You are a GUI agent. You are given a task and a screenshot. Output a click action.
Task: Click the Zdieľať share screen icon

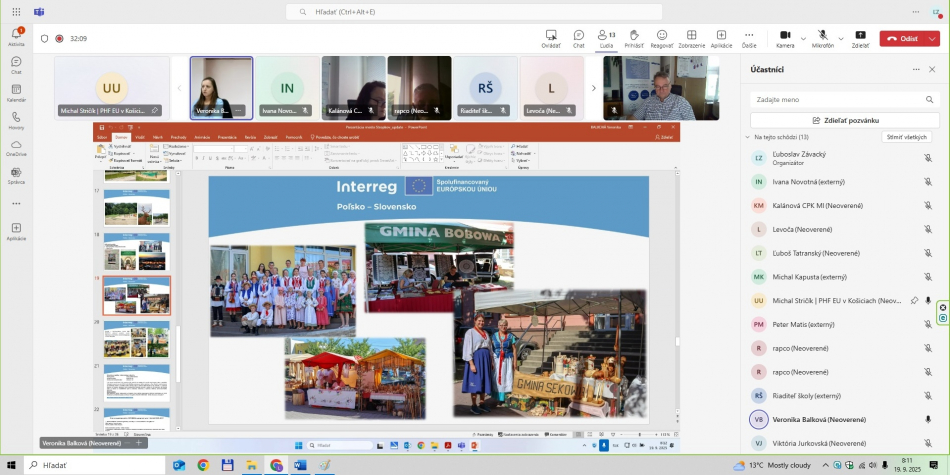[x=860, y=35]
